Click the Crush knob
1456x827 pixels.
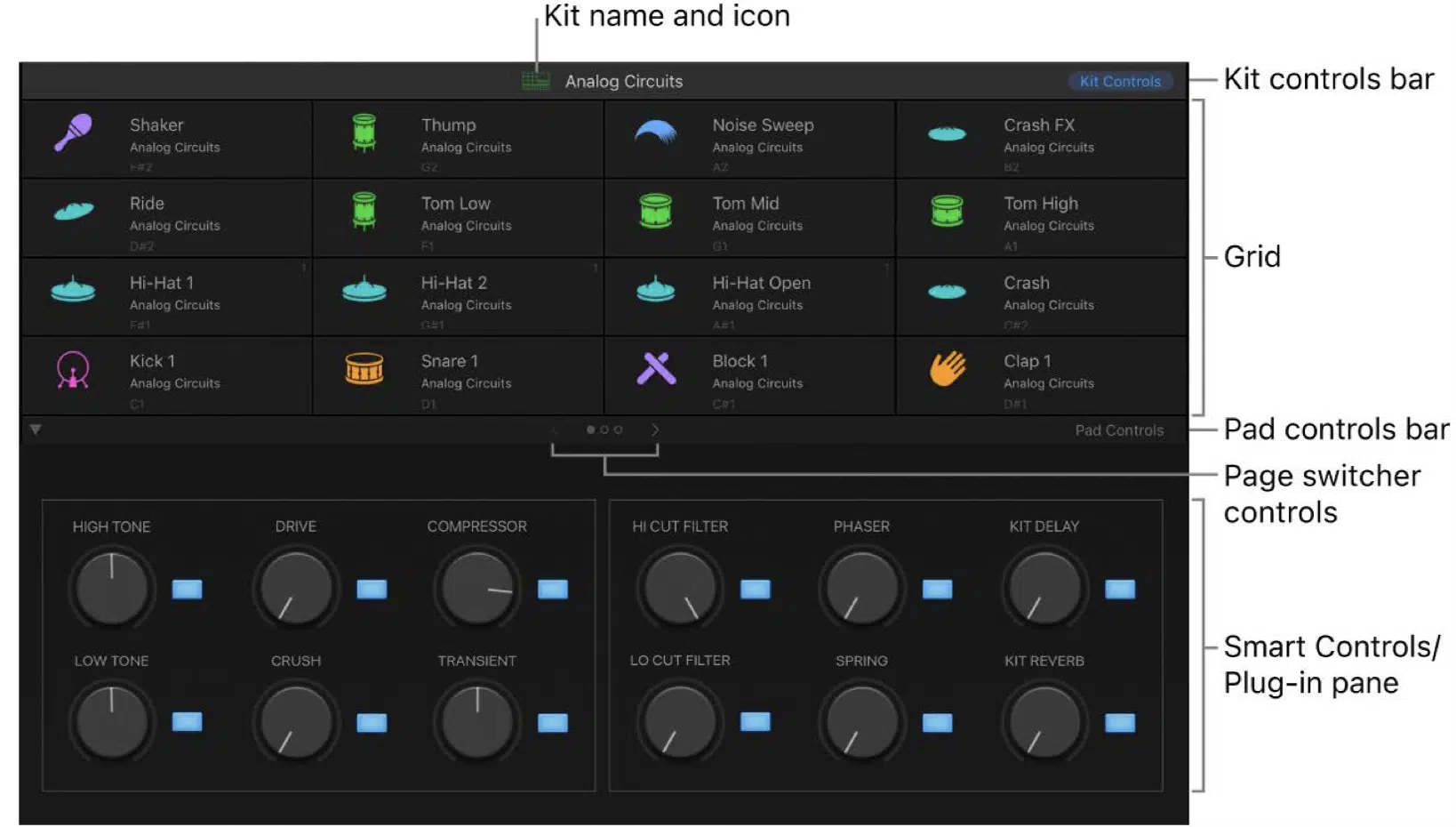[296, 722]
